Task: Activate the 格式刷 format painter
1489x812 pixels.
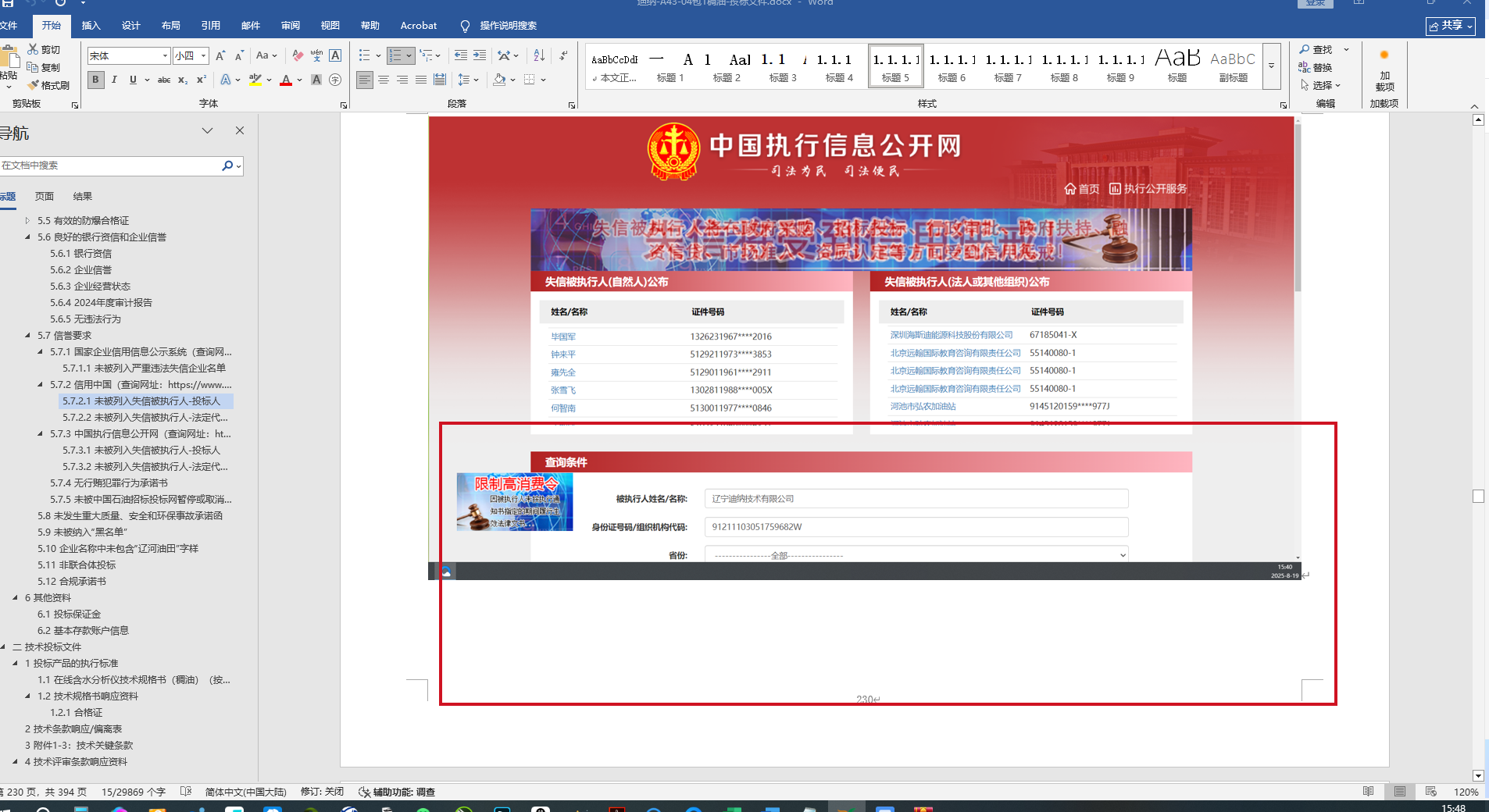Action: point(48,85)
